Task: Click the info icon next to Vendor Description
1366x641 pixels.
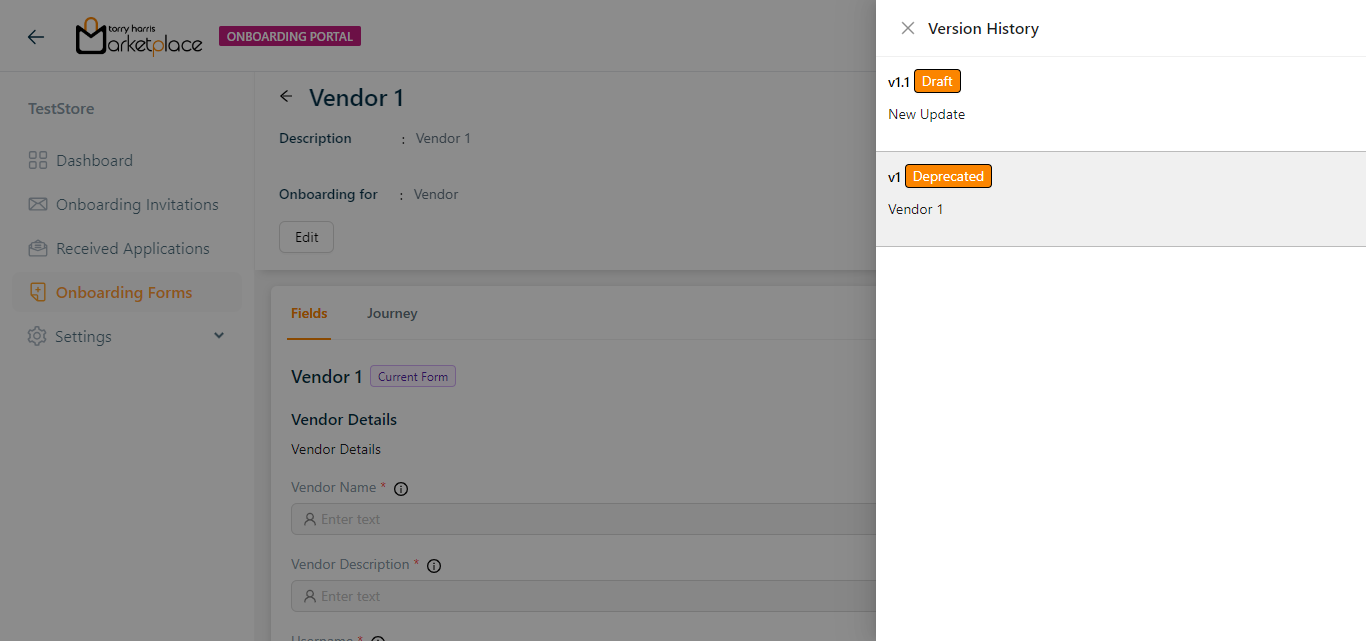Action: 434,566
